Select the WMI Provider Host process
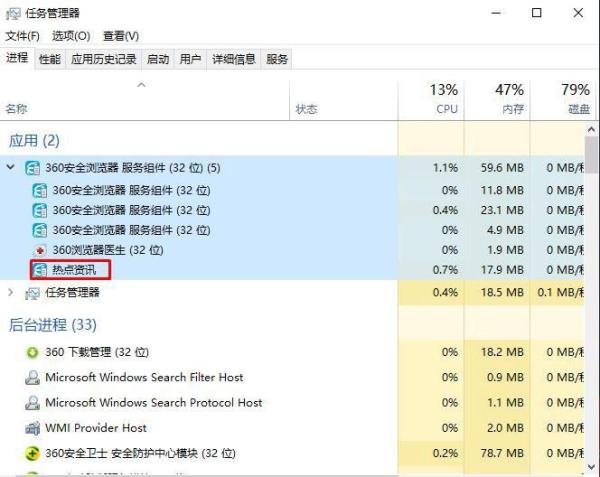Image resolution: width=600 pixels, height=477 pixels. pyautogui.click(x=292, y=428)
